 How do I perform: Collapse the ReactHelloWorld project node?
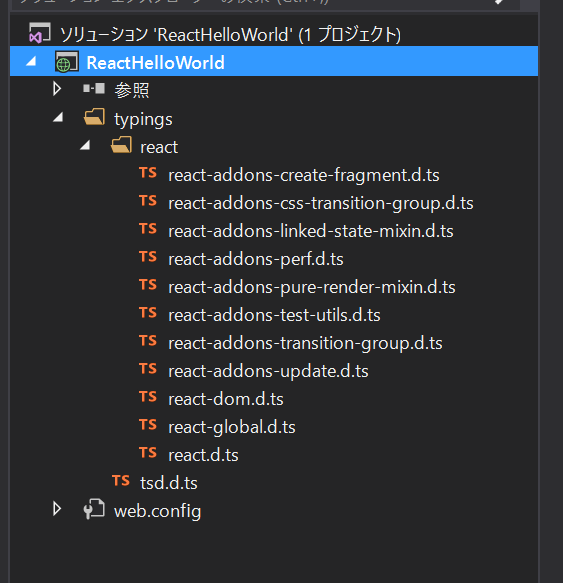pos(31,61)
